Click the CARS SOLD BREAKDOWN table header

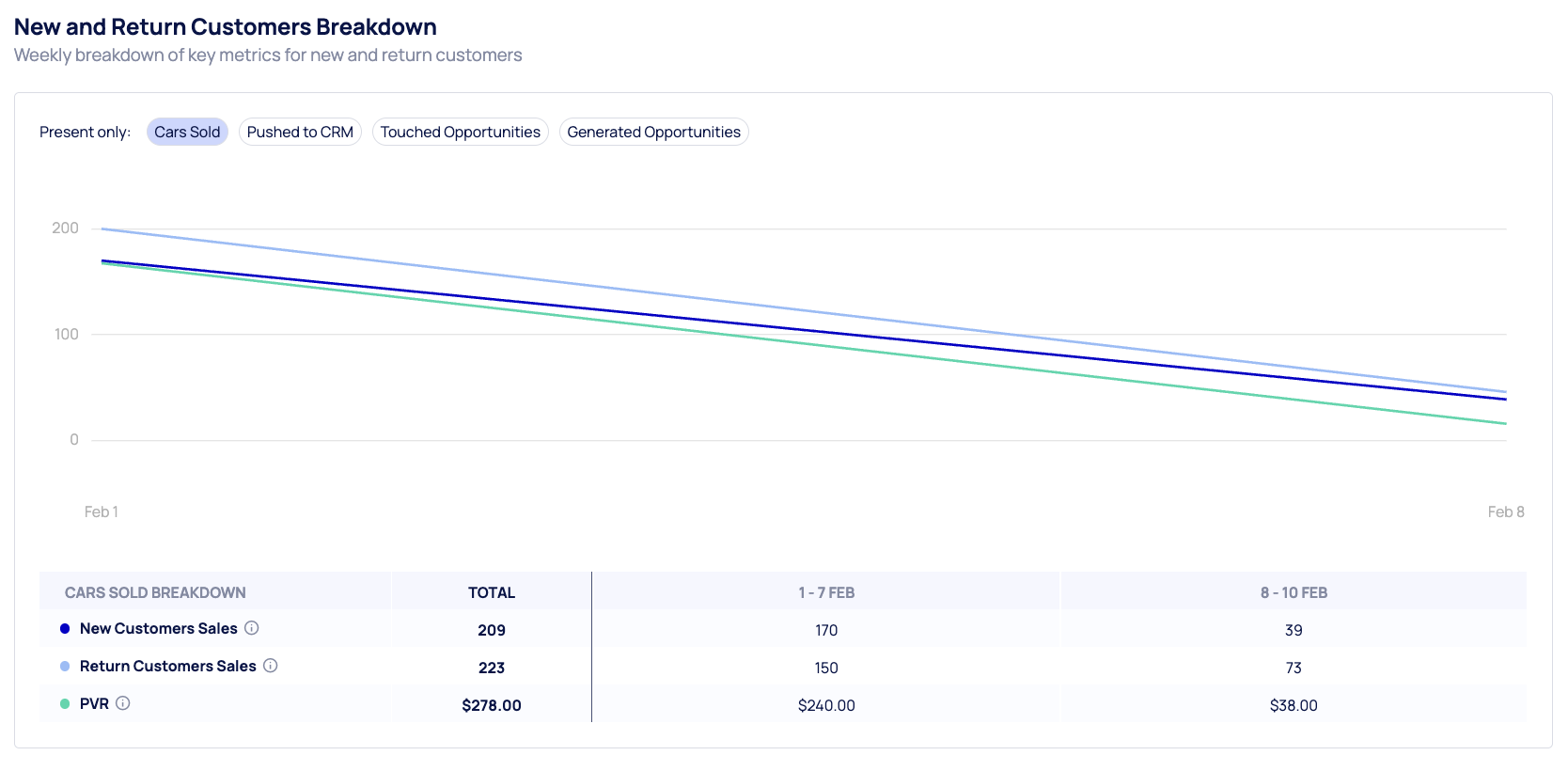click(x=155, y=592)
